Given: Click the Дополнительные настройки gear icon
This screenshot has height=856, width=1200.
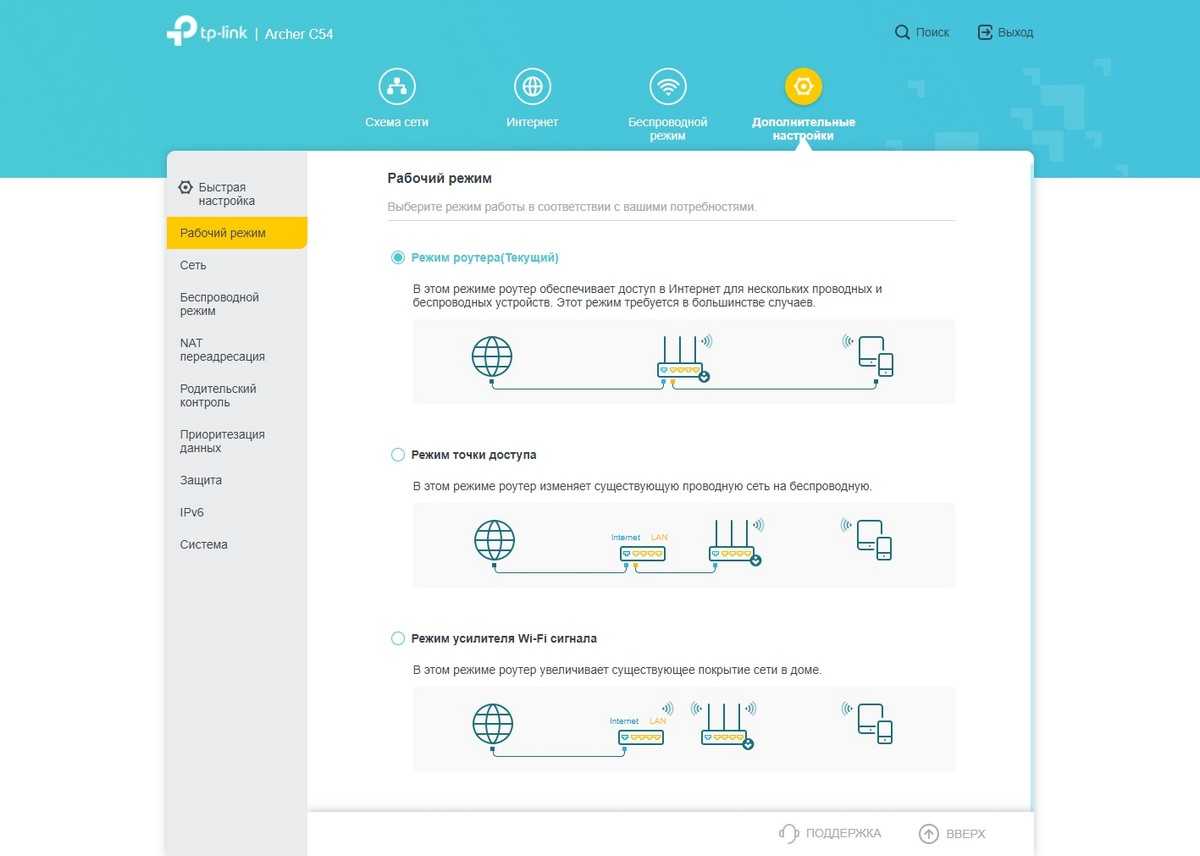Looking at the screenshot, I should click(803, 87).
